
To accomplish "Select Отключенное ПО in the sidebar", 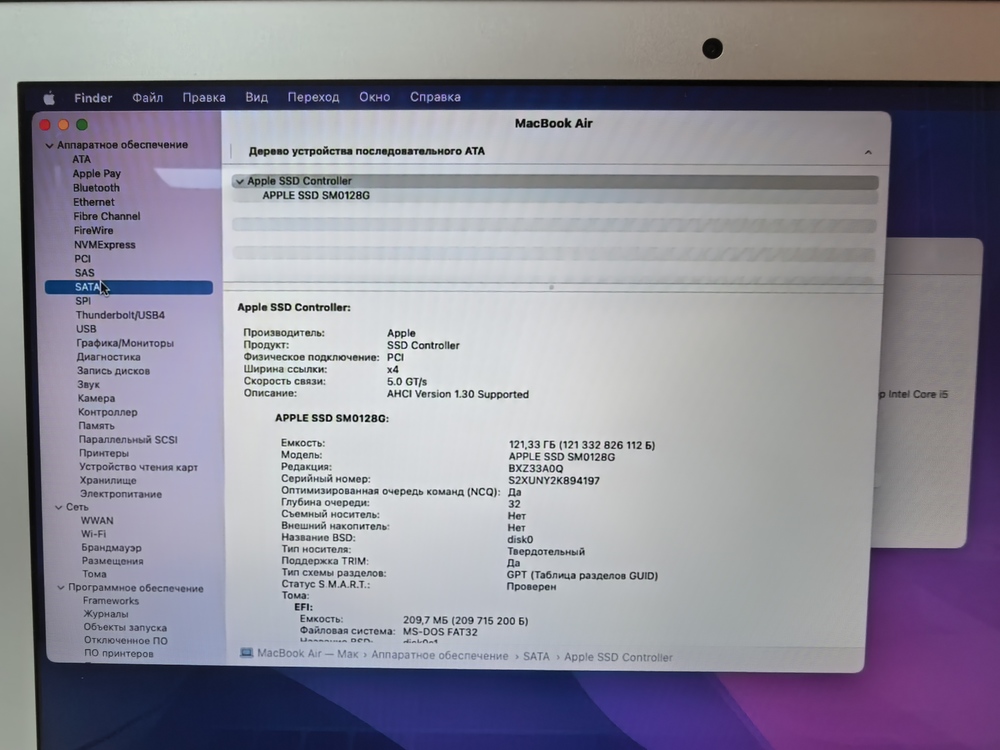I will [x=126, y=640].
